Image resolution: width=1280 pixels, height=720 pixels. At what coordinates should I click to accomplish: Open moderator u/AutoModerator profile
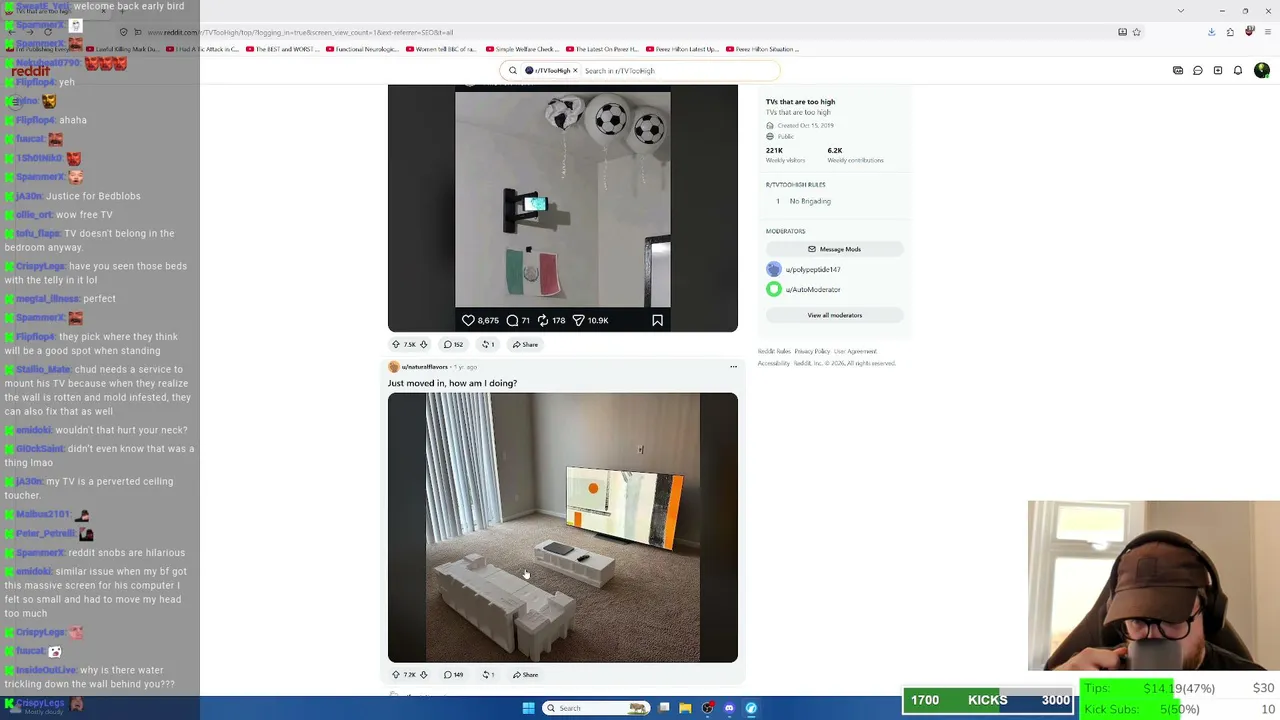click(813, 290)
